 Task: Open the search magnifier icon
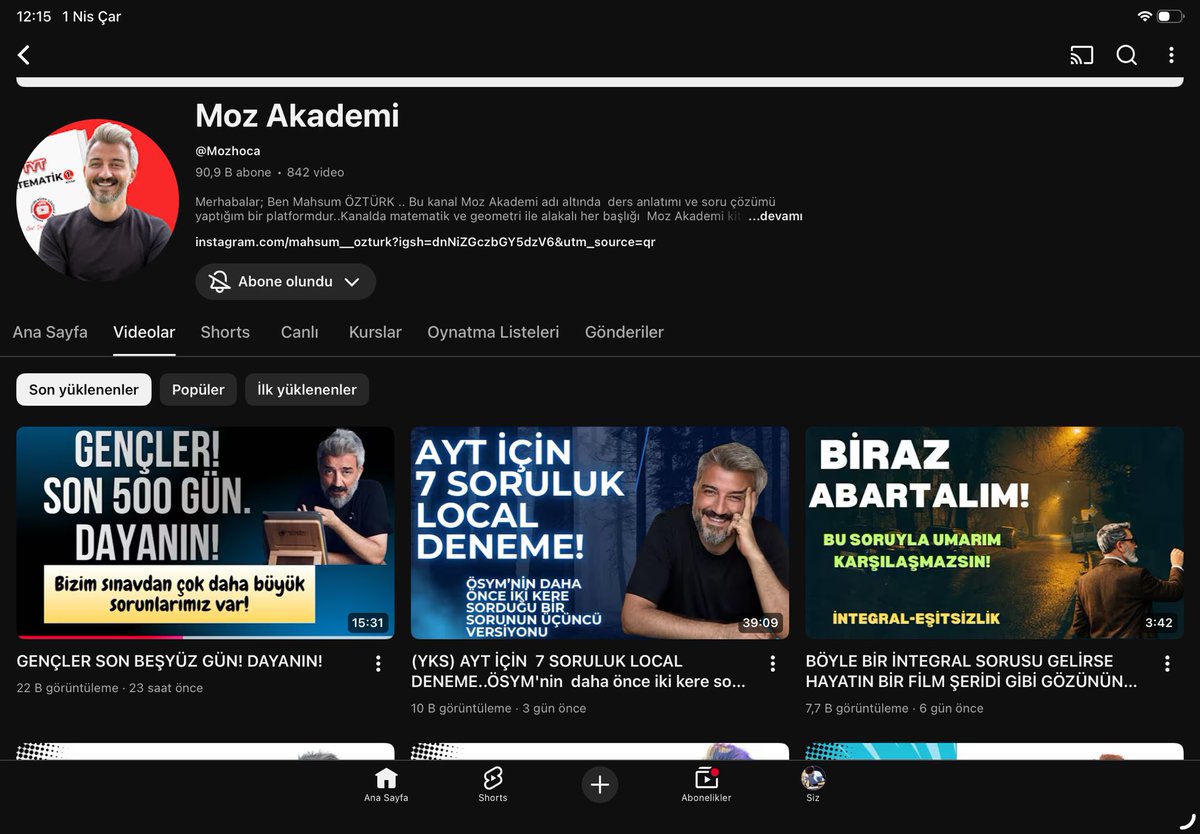pos(1127,56)
